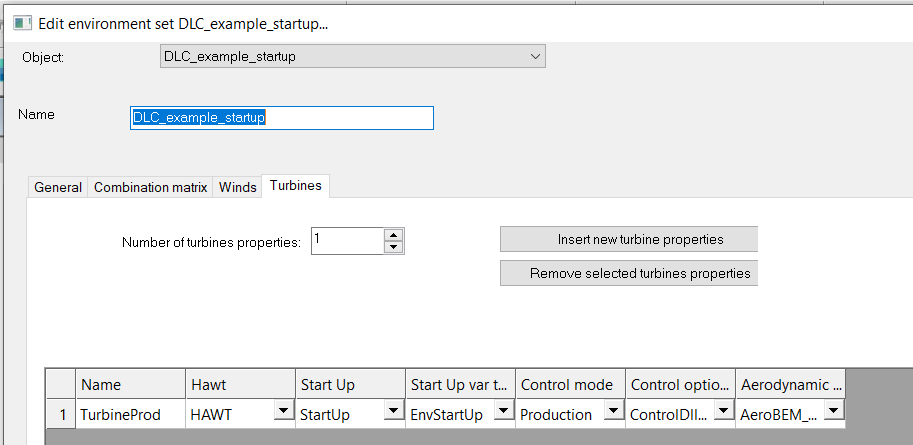Image resolution: width=913 pixels, height=445 pixels.
Task: Select the Turbines tab
Action: [295, 186]
